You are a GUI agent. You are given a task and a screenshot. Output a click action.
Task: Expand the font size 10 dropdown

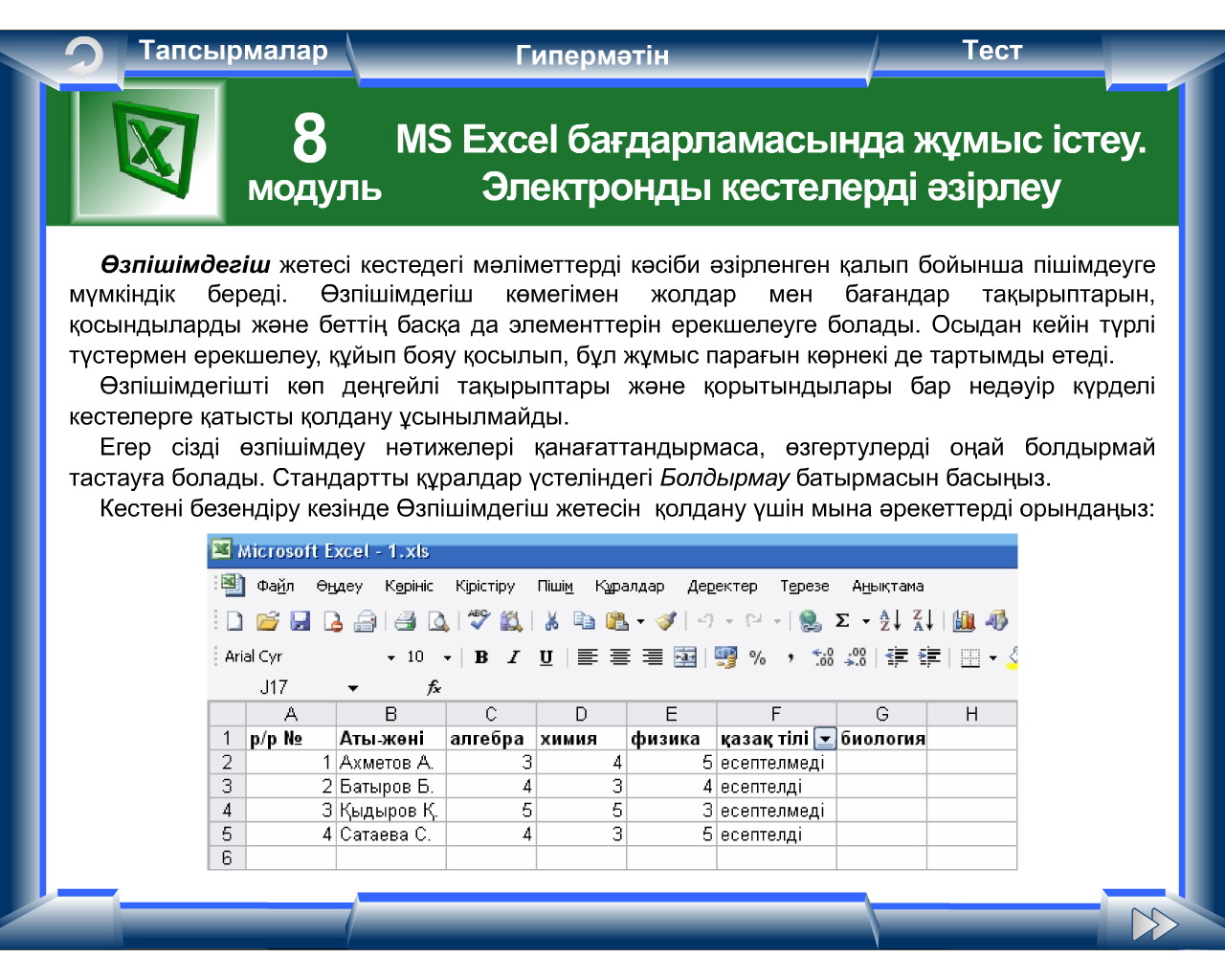pos(447,657)
